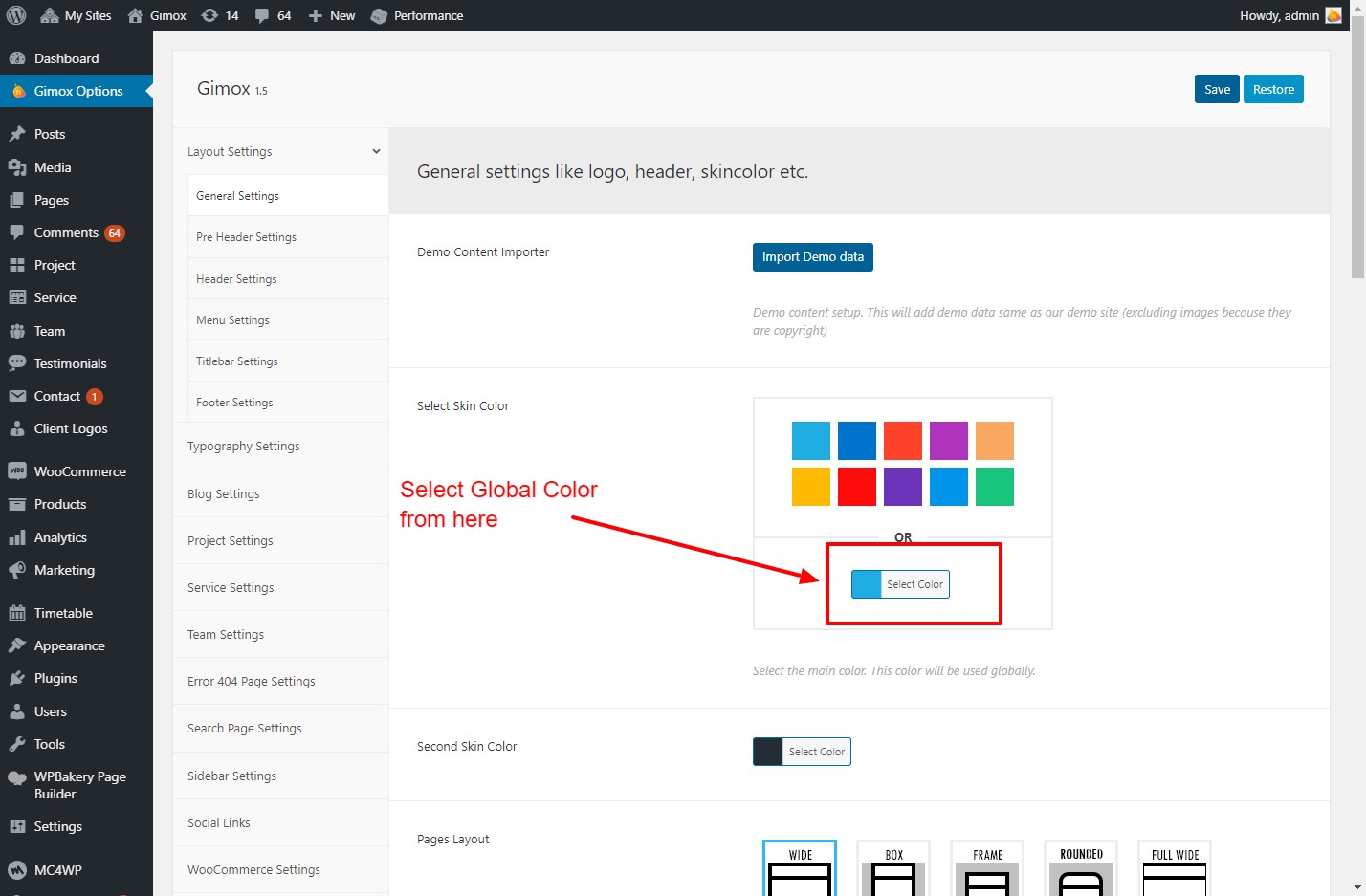Collapse the Layout Settings section chevron

376,151
